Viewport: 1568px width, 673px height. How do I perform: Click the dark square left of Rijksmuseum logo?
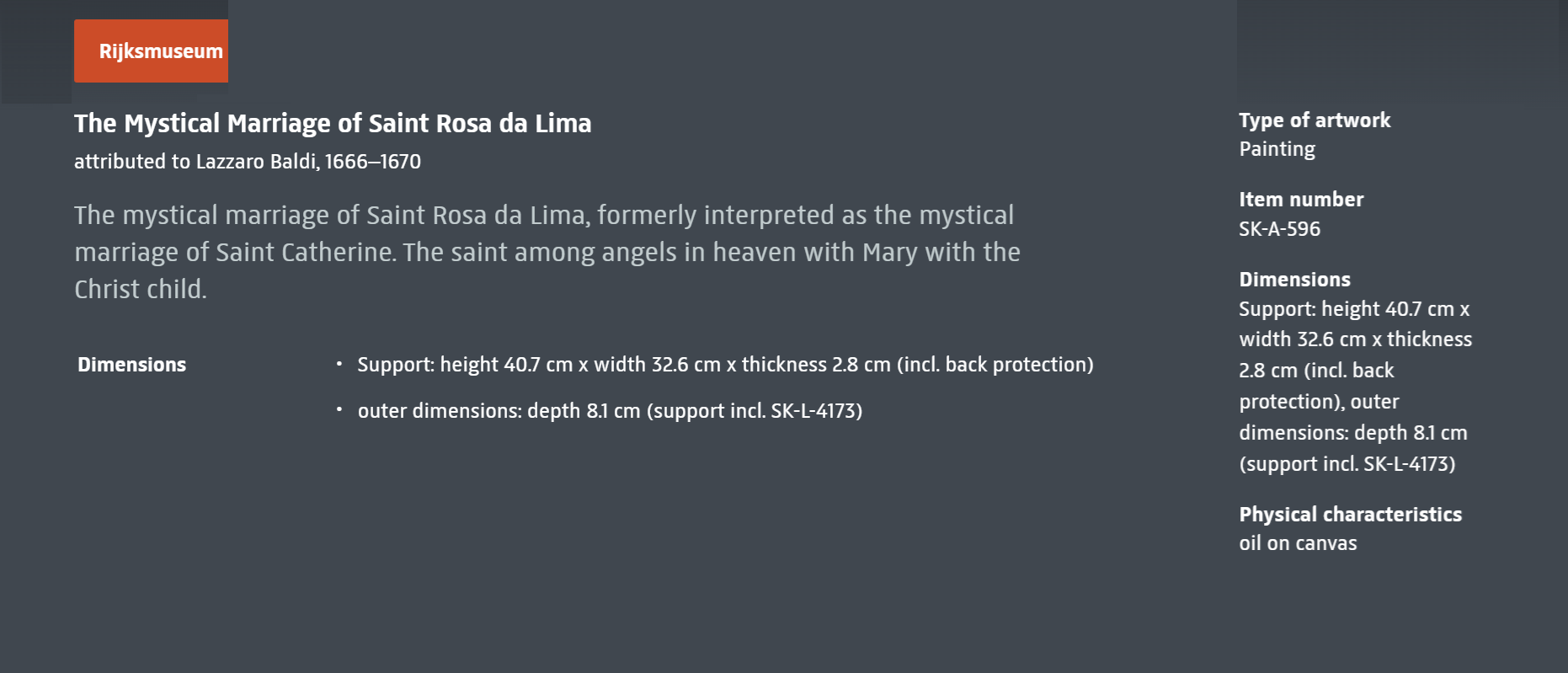pyautogui.click(x=37, y=51)
